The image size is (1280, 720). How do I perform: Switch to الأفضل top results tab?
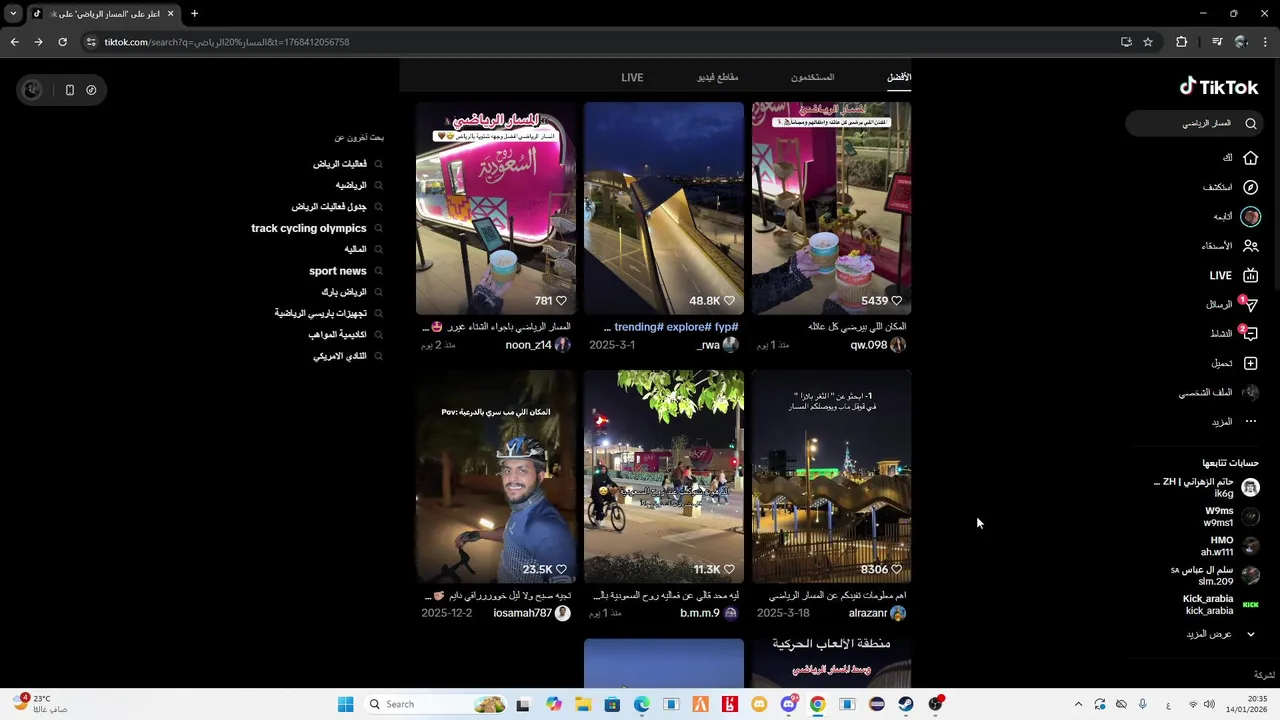coord(899,77)
